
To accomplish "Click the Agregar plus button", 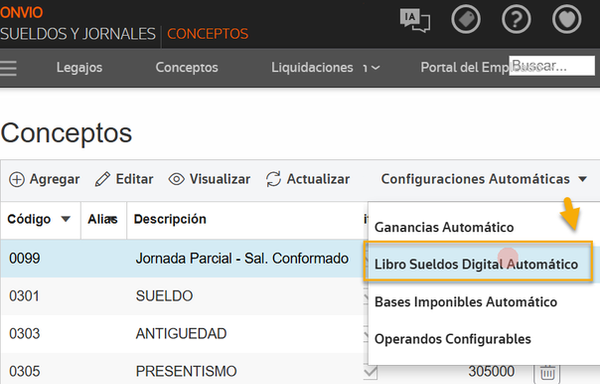I will (x=44, y=179).
